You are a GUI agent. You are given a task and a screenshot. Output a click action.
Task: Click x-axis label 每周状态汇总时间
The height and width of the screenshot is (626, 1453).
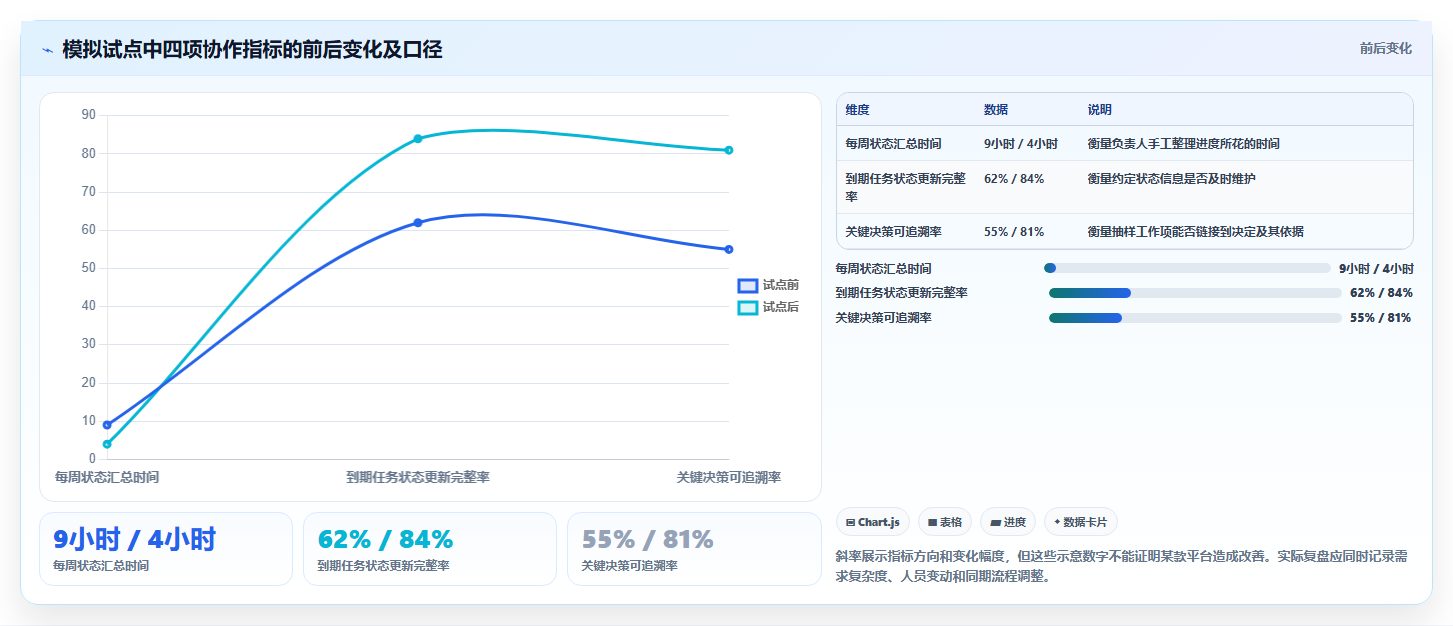(107, 478)
